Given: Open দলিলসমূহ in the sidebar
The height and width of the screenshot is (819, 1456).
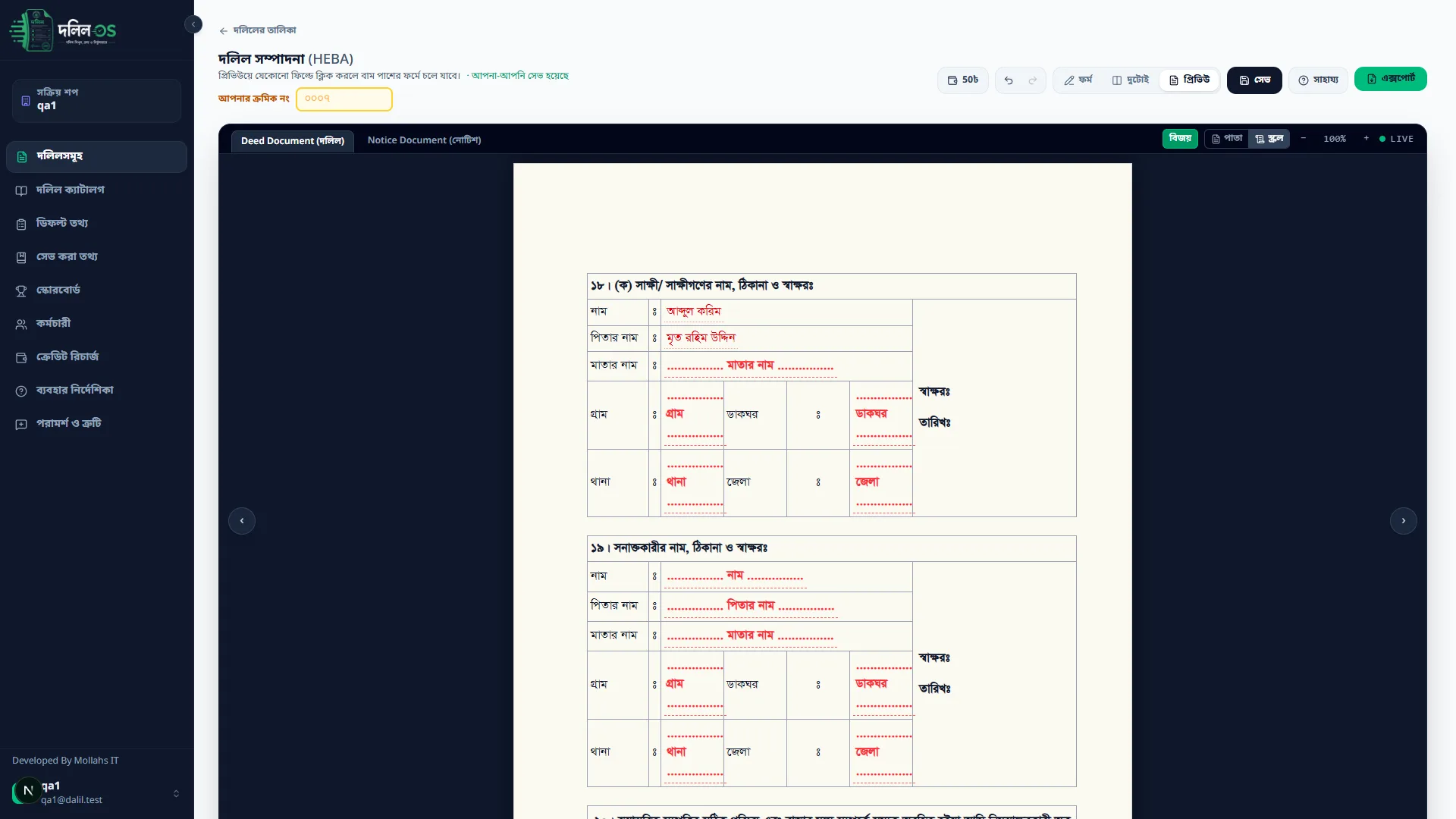Looking at the screenshot, I should (96, 156).
